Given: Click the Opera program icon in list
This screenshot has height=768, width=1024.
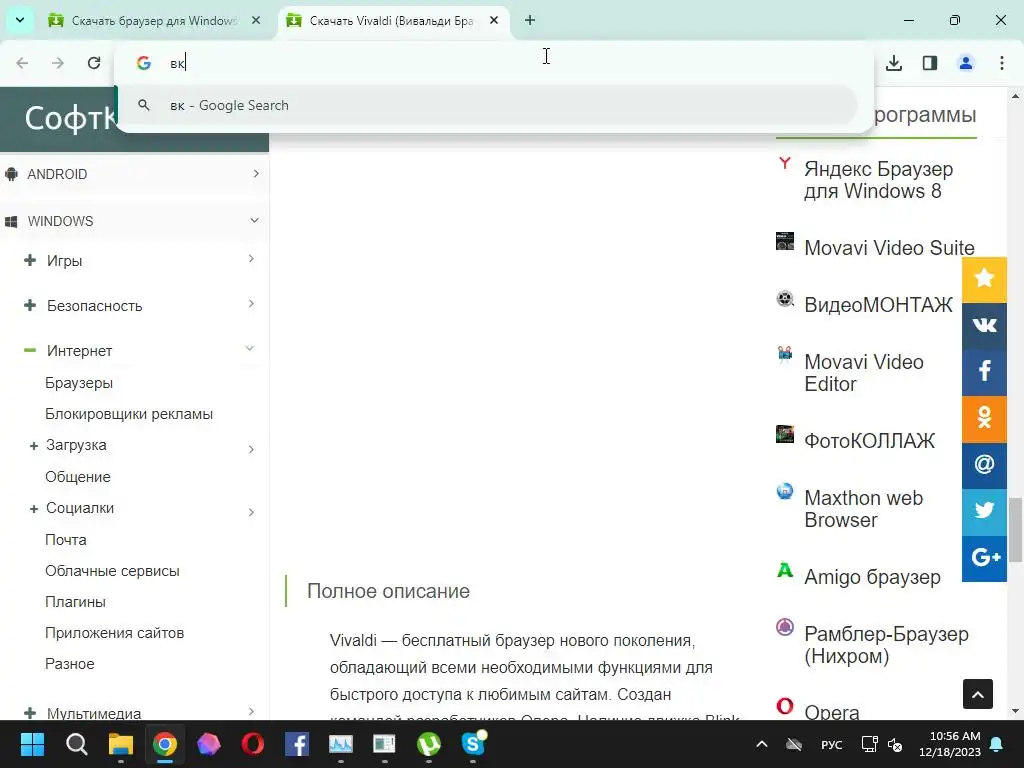Looking at the screenshot, I should point(785,706).
